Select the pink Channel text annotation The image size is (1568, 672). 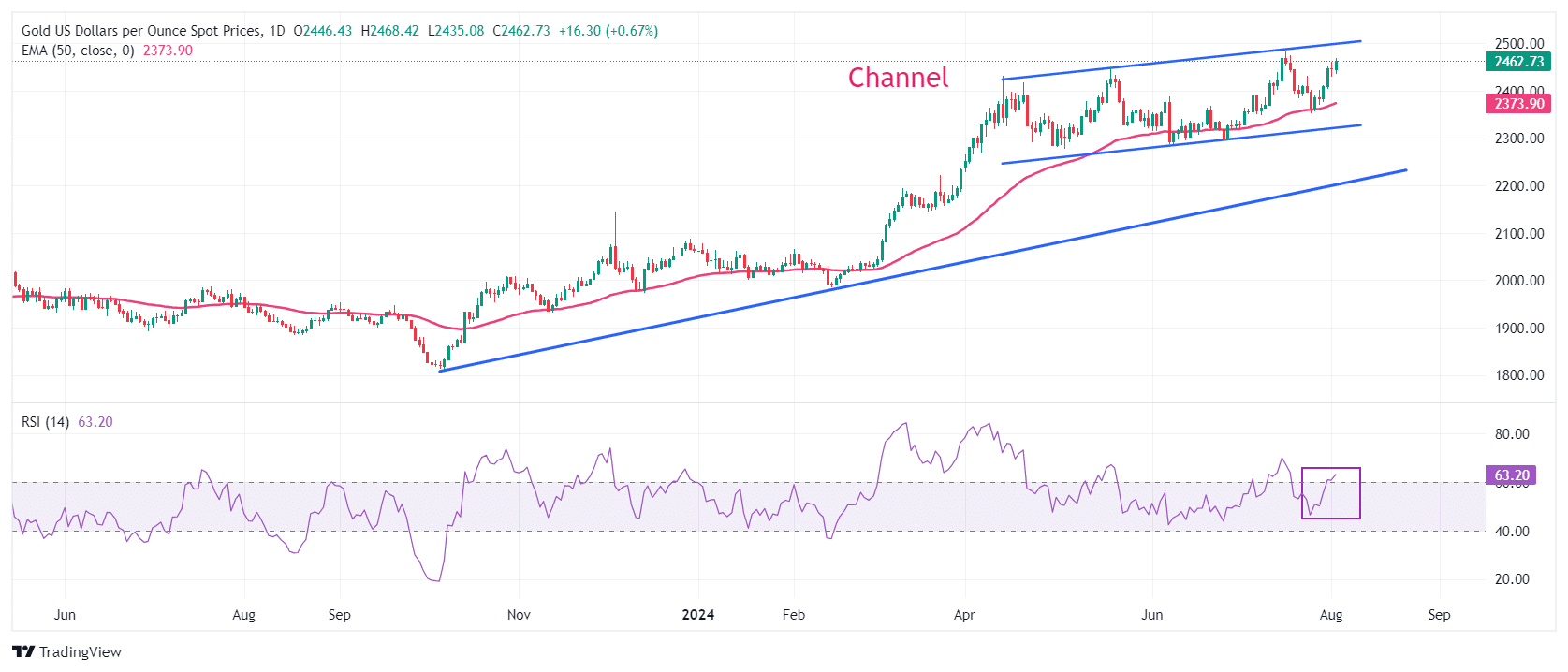tap(898, 78)
